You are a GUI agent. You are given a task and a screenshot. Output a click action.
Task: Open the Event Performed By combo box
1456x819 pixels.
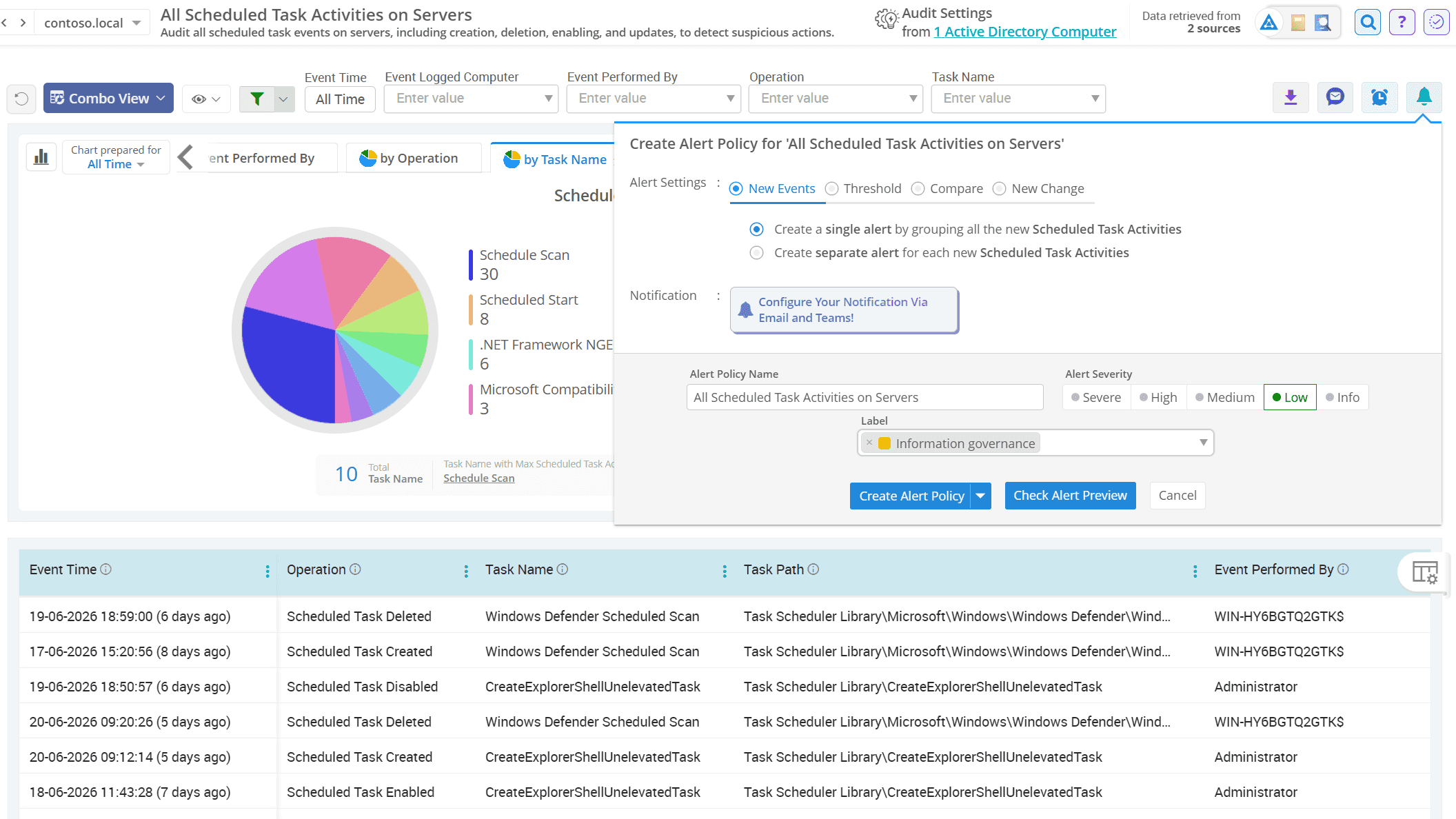pyautogui.click(x=654, y=98)
